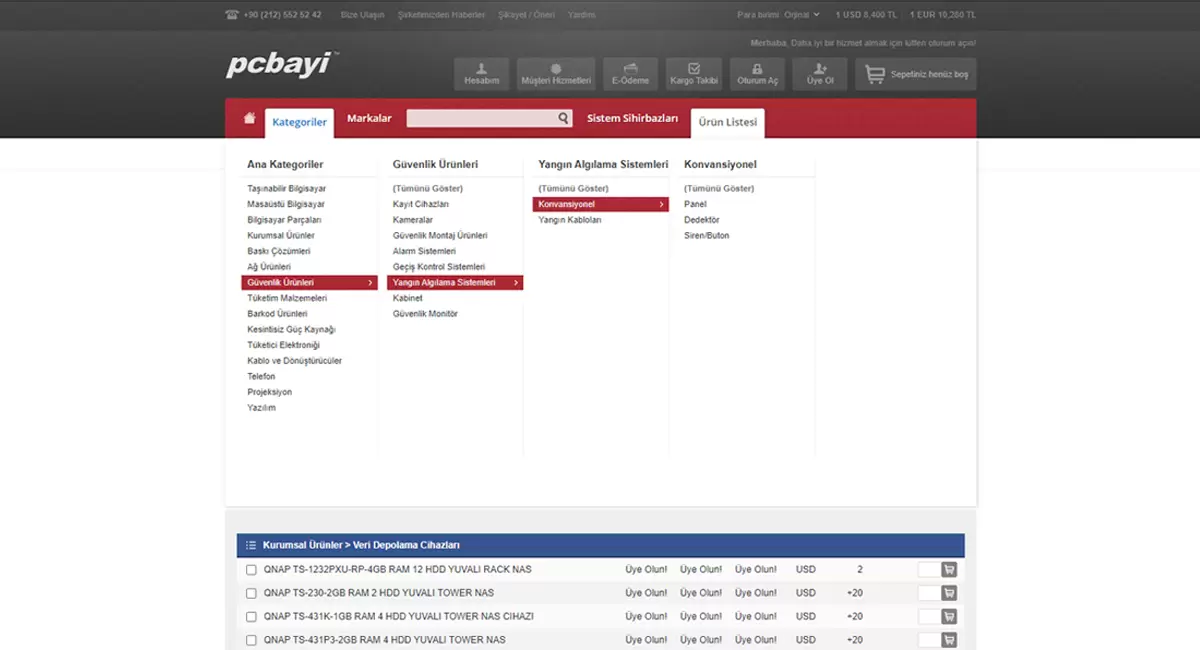This screenshot has height=650, width=1200.
Task: Click in the search input field
Action: tap(481, 118)
